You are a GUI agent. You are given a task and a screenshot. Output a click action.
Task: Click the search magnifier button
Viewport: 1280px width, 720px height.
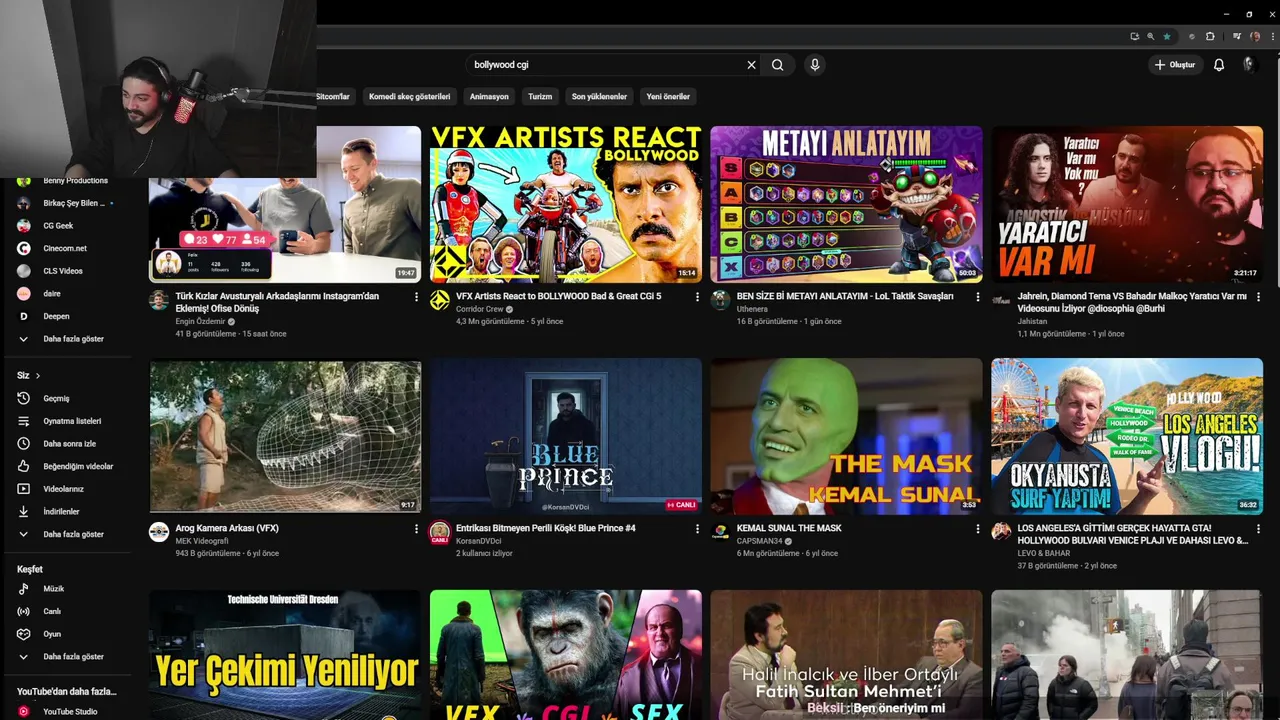778,65
